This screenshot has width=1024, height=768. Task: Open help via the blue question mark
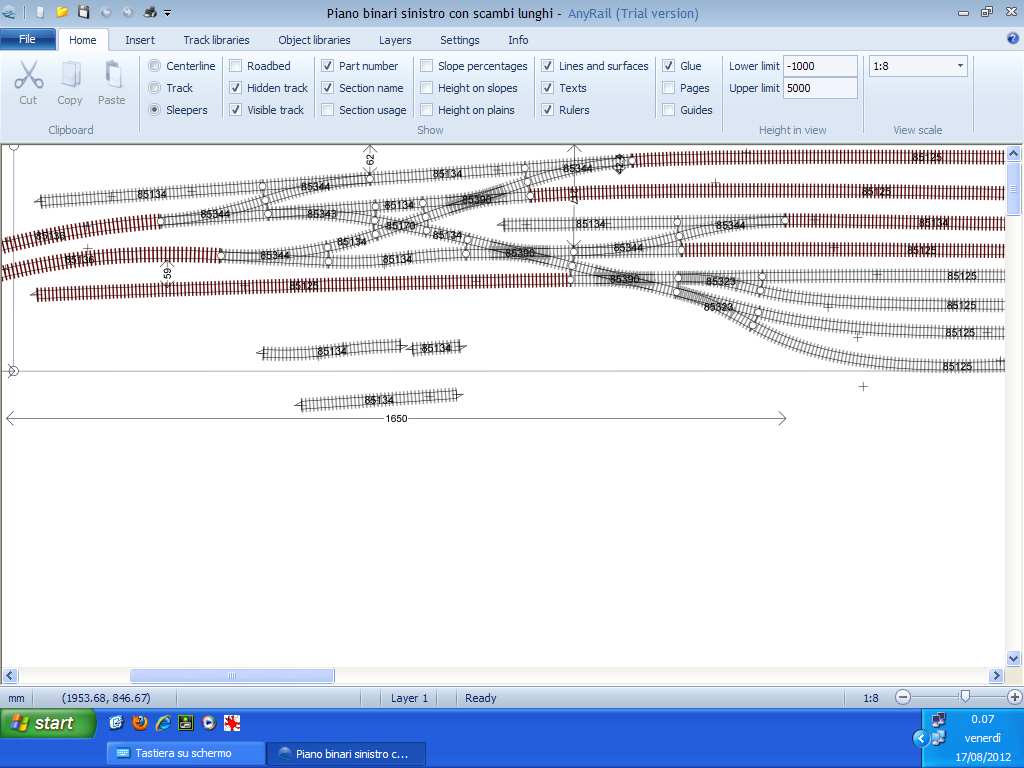click(x=1012, y=39)
